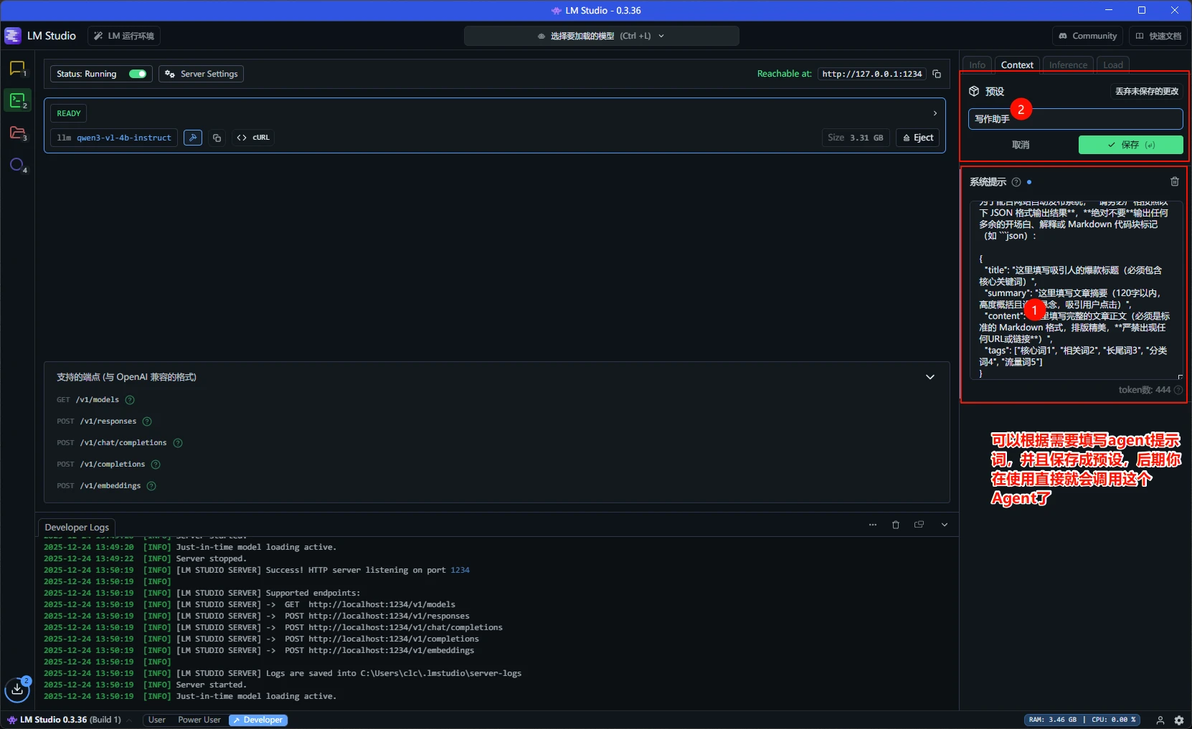Image resolution: width=1192 pixels, height=729 pixels.
Task: Open the Community link
Action: pos(1088,36)
